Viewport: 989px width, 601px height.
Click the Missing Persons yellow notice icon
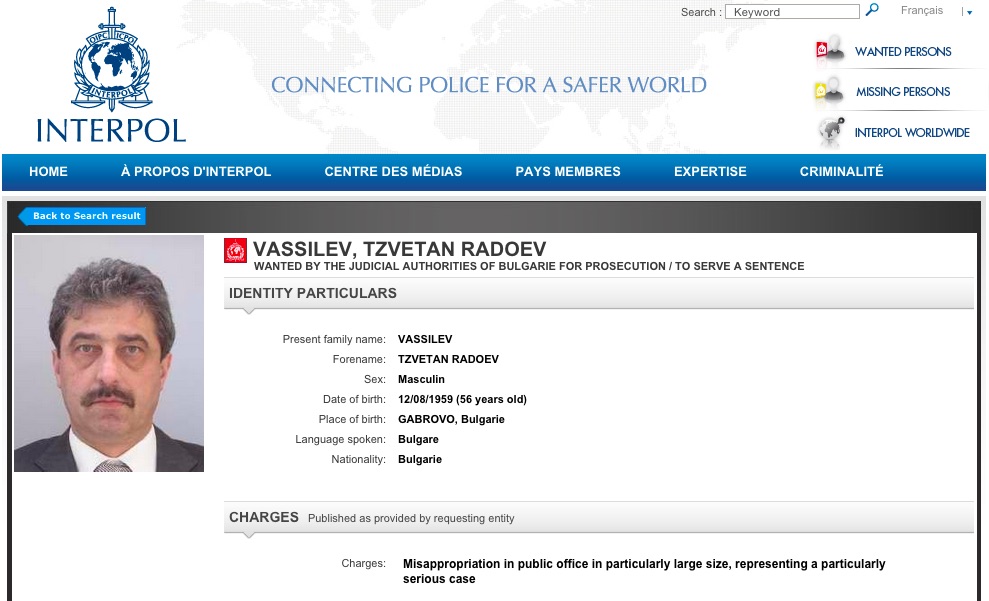pyautogui.click(x=829, y=91)
